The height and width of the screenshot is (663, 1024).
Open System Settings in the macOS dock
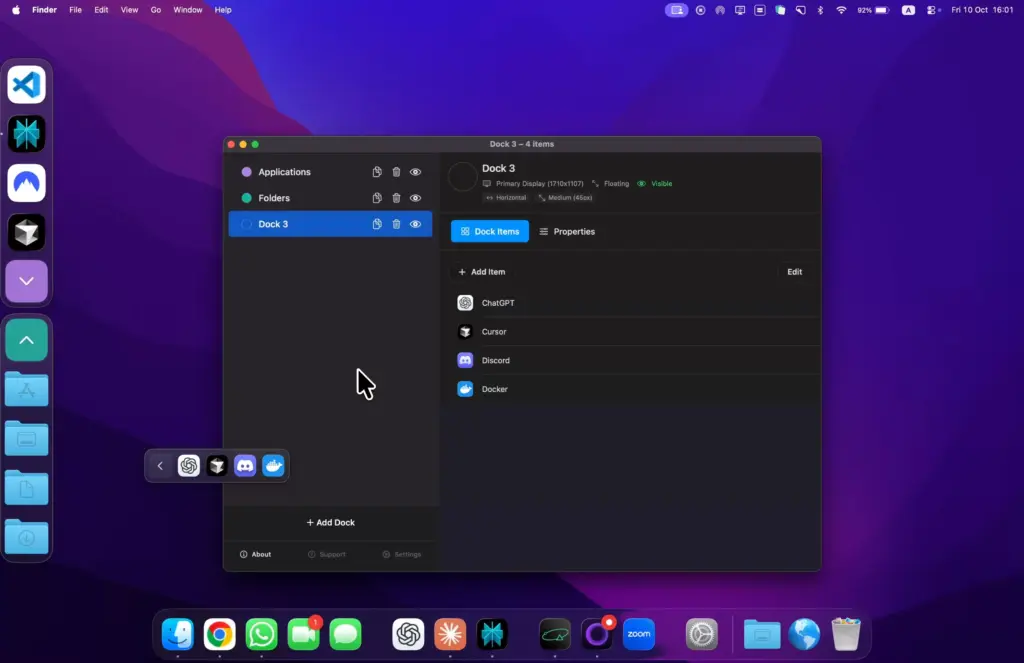[x=702, y=634]
